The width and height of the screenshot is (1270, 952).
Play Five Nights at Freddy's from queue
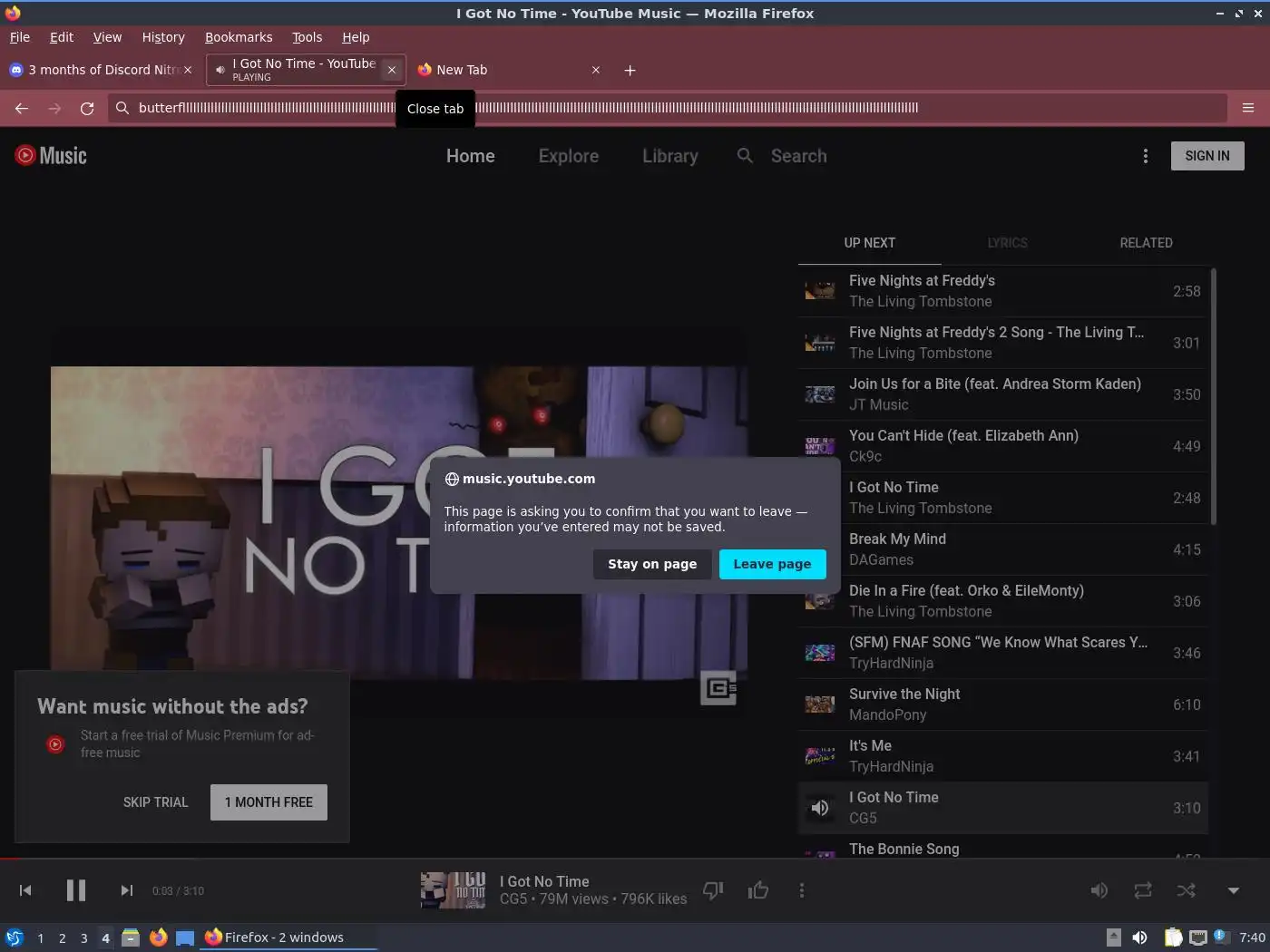(x=1002, y=291)
